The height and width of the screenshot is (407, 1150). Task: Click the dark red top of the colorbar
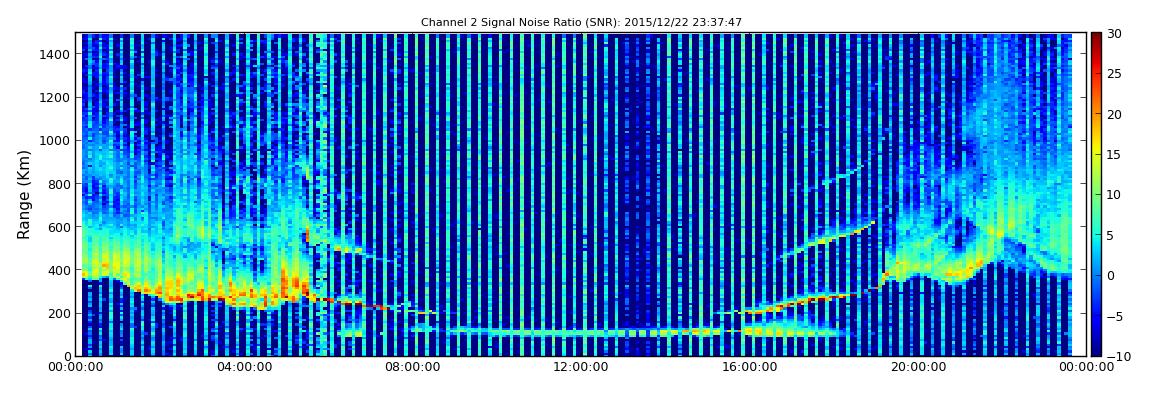(x=1096, y=39)
